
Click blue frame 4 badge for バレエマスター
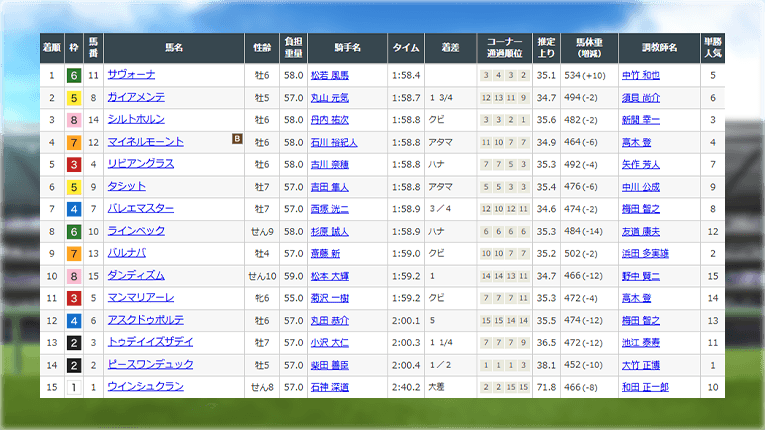(x=74, y=208)
